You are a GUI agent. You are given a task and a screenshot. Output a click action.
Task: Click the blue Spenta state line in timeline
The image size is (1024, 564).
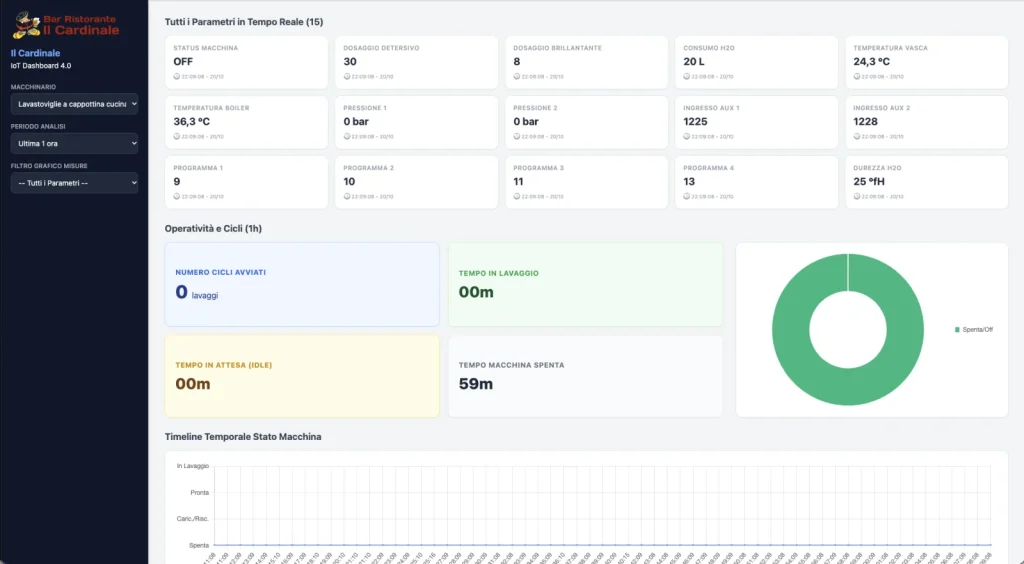602,544
